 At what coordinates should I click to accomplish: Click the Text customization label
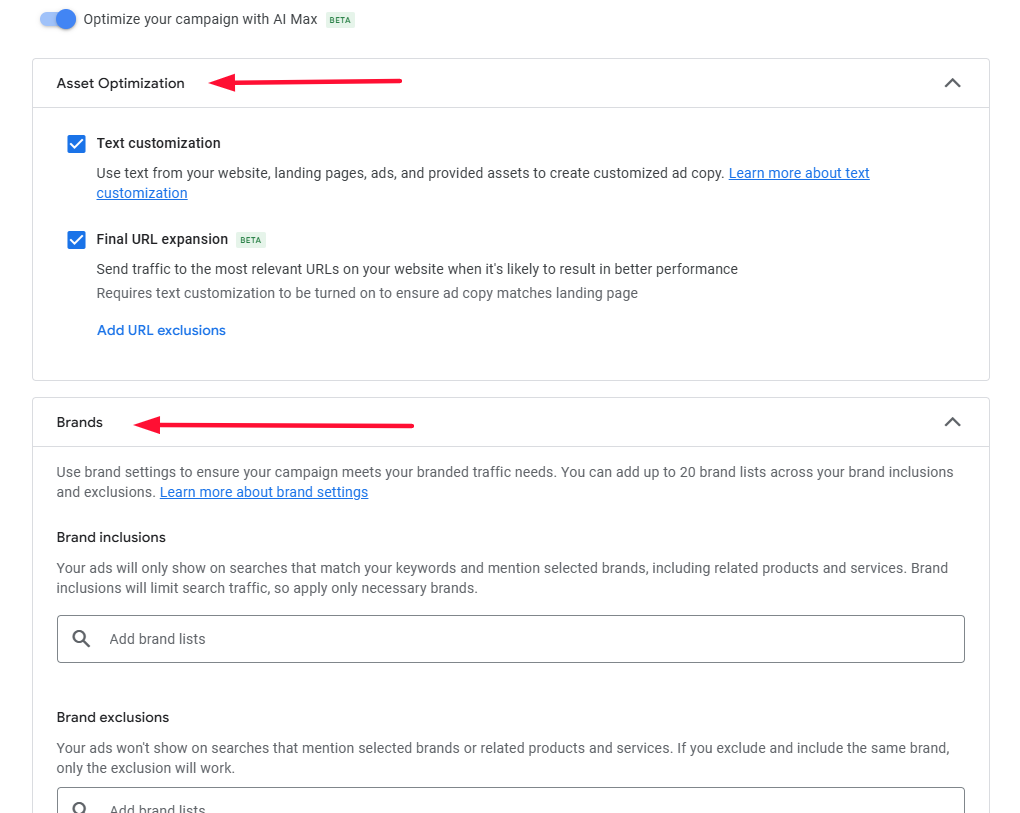pos(158,143)
